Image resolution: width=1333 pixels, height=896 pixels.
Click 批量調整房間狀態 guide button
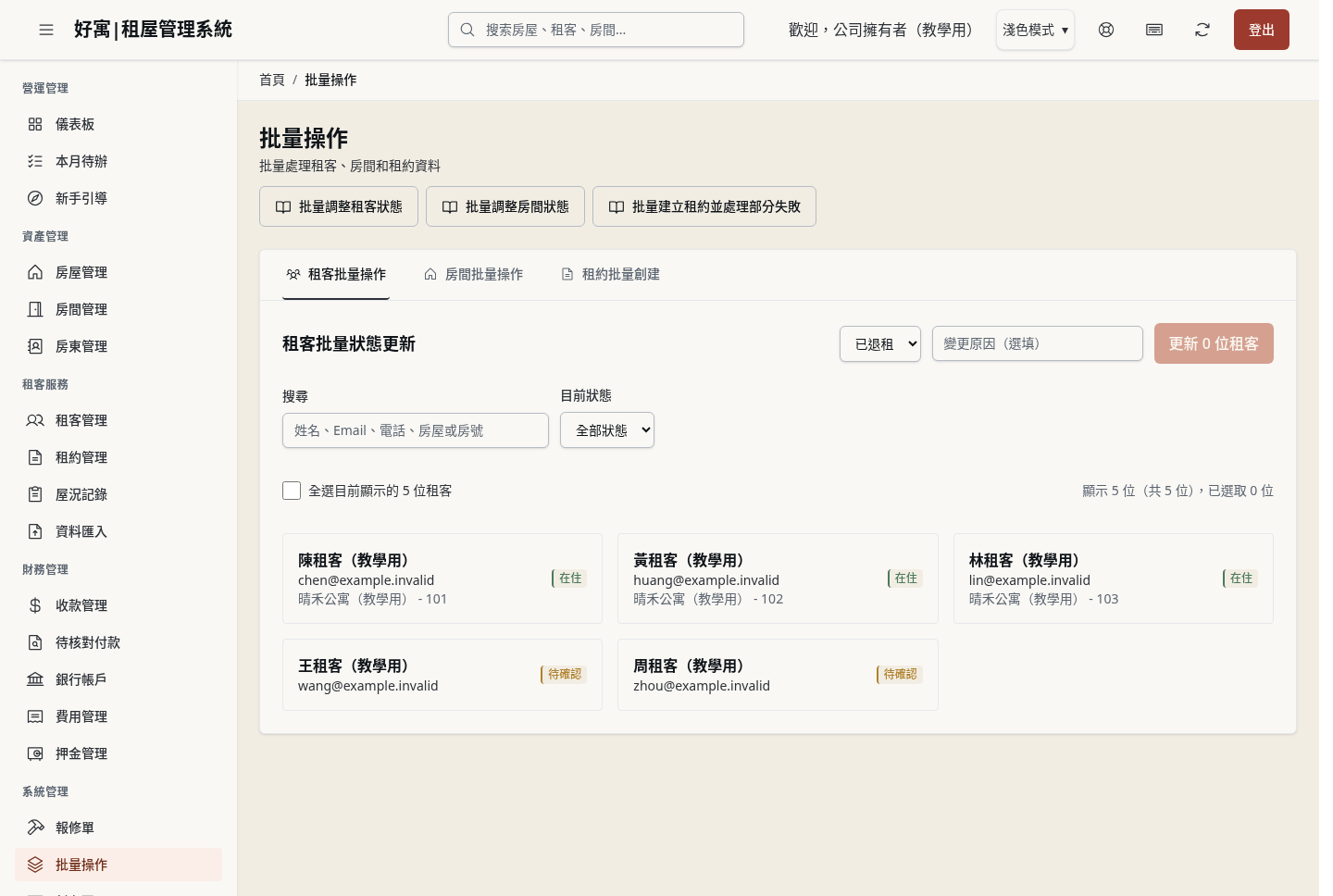pyautogui.click(x=505, y=206)
